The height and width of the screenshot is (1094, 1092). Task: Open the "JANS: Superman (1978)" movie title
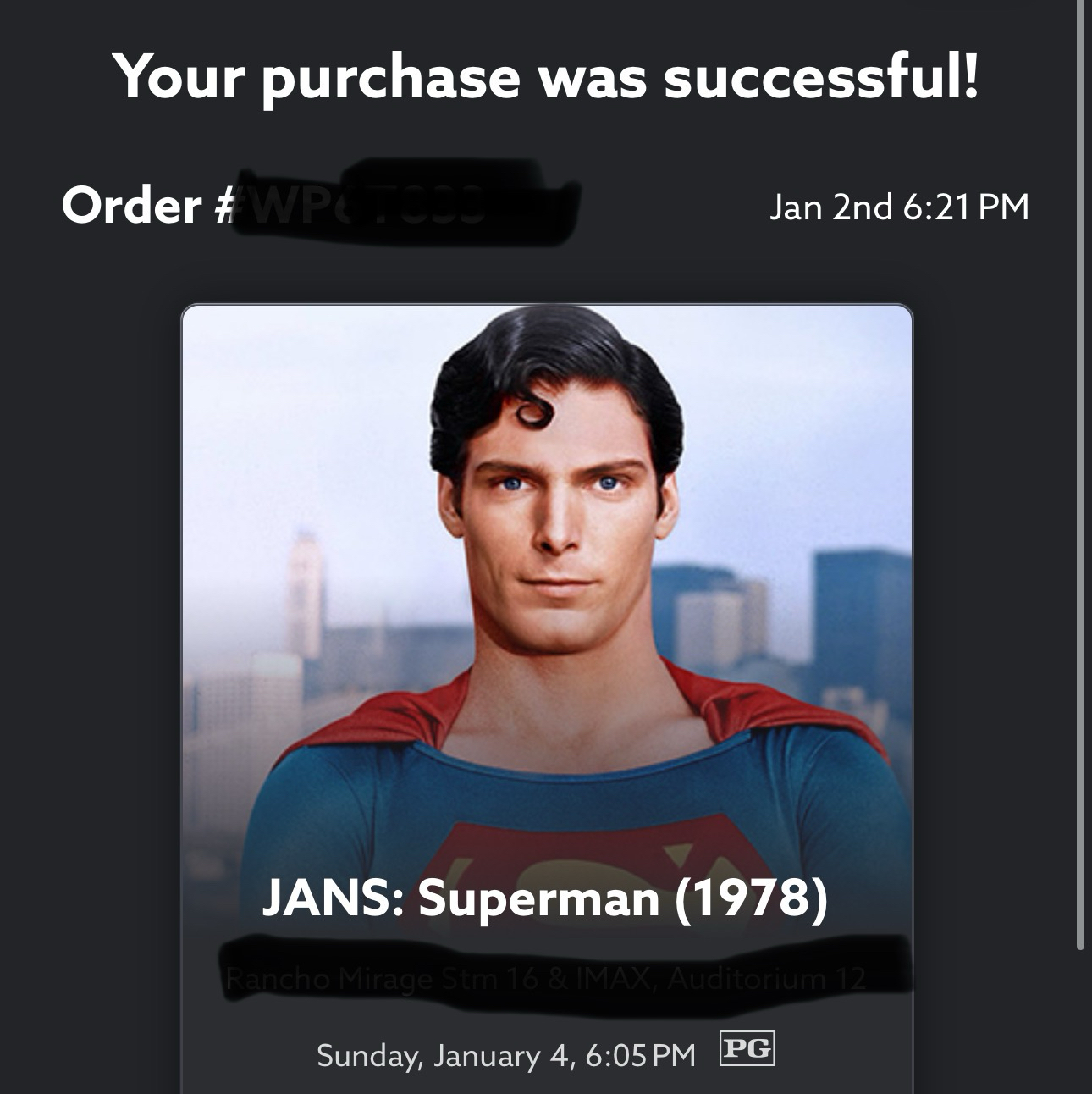[545, 898]
